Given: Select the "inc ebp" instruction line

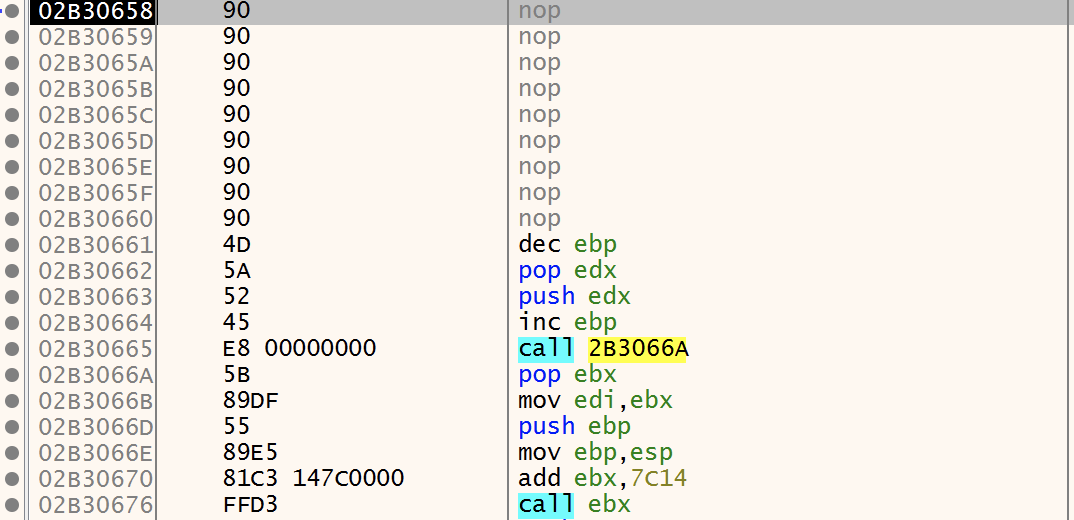Looking at the screenshot, I should [567, 323].
